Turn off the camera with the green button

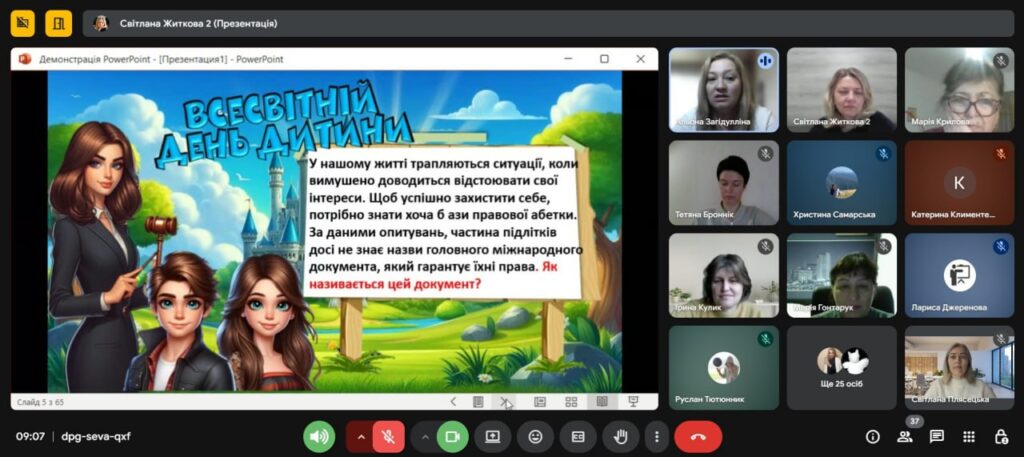452,436
